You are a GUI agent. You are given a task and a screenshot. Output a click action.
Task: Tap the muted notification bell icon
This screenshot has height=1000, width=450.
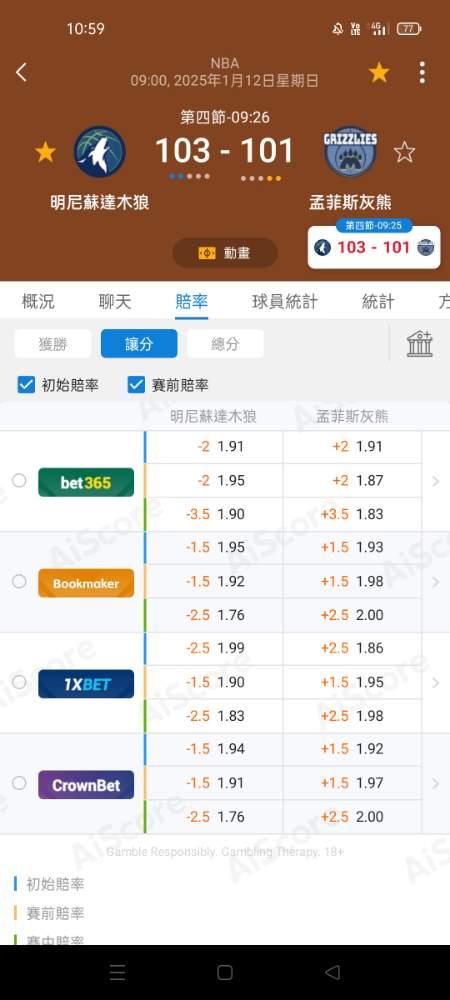coord(338,29)
